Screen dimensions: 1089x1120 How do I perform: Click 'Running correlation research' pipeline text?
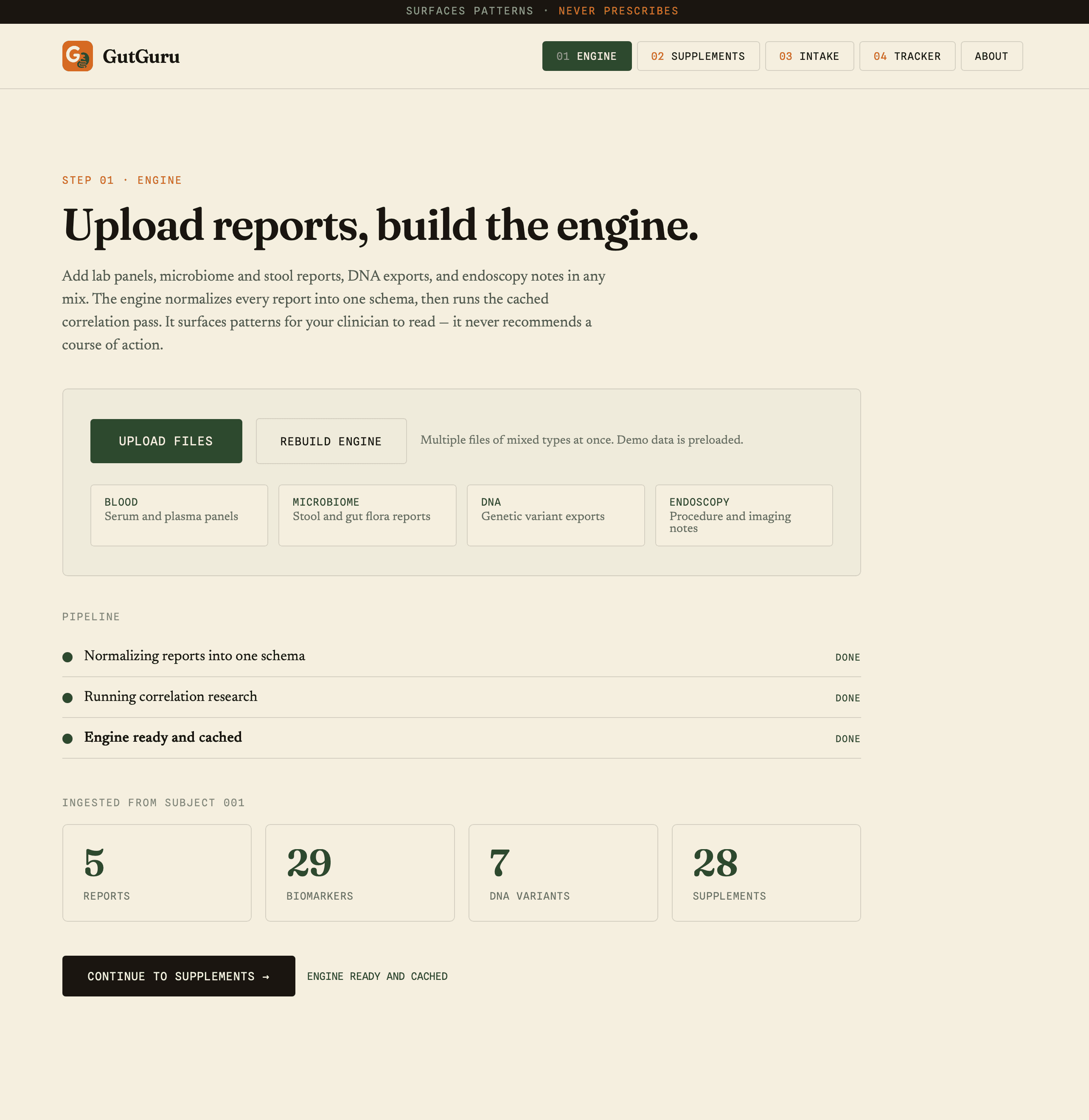[x=171, y=696]
